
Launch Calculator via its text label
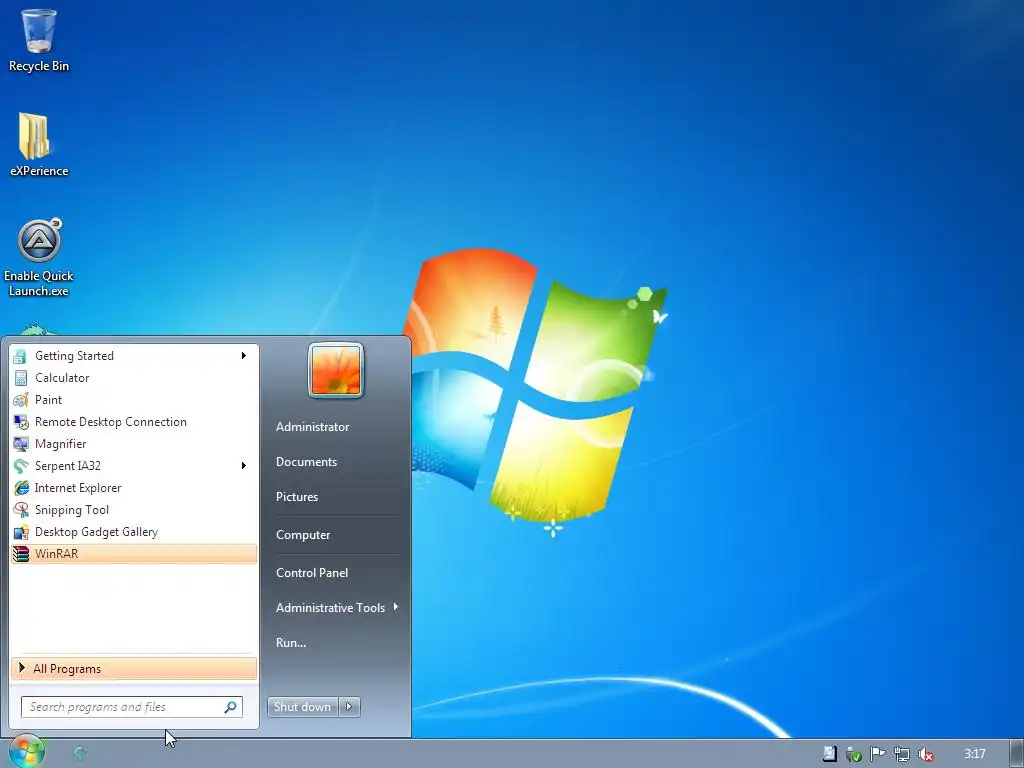coord(62,378)
